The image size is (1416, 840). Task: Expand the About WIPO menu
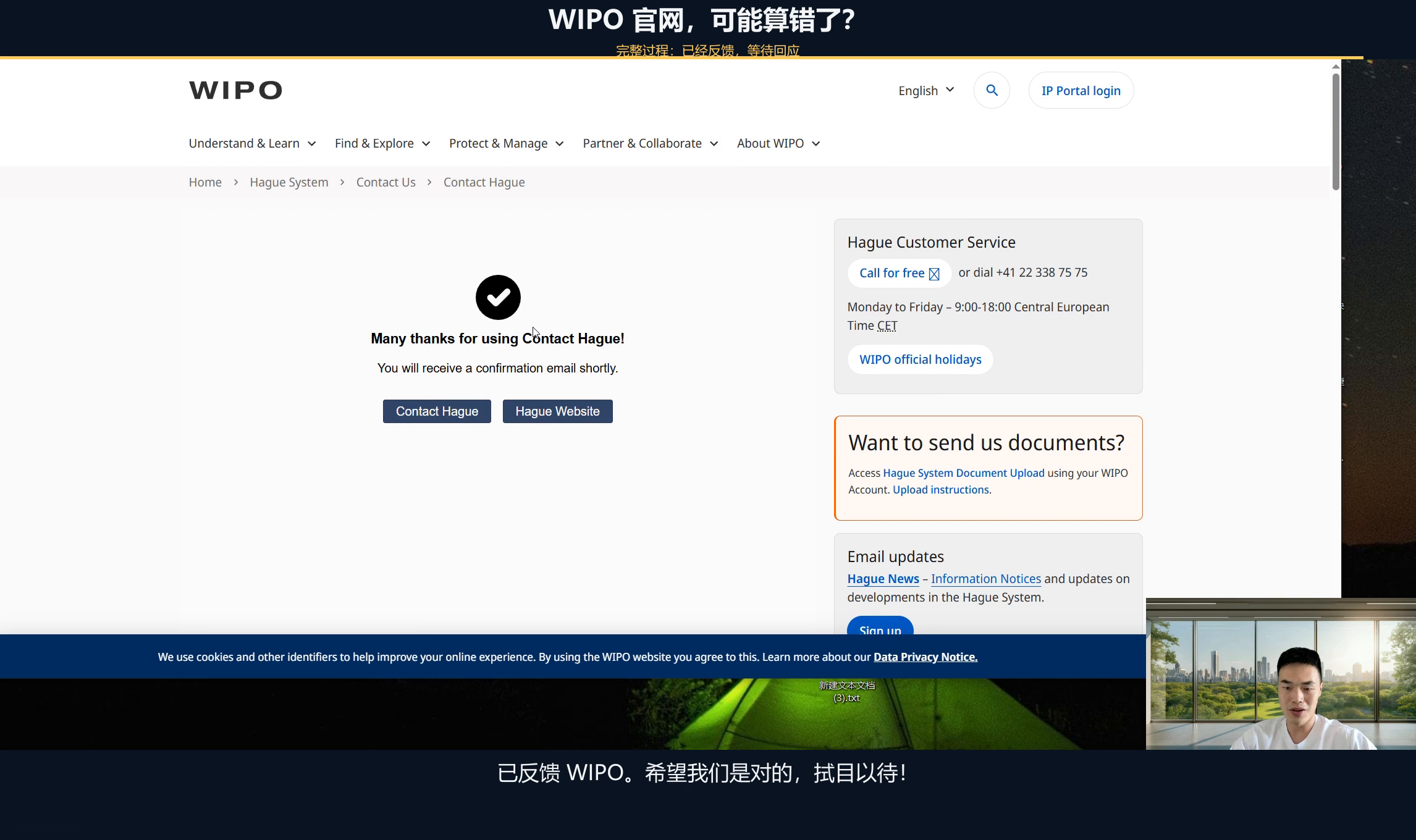778,143
